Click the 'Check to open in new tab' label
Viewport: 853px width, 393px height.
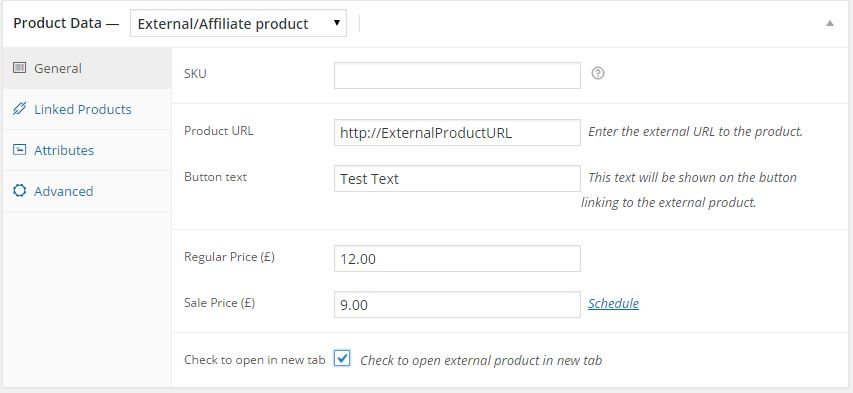pos(255,360)
